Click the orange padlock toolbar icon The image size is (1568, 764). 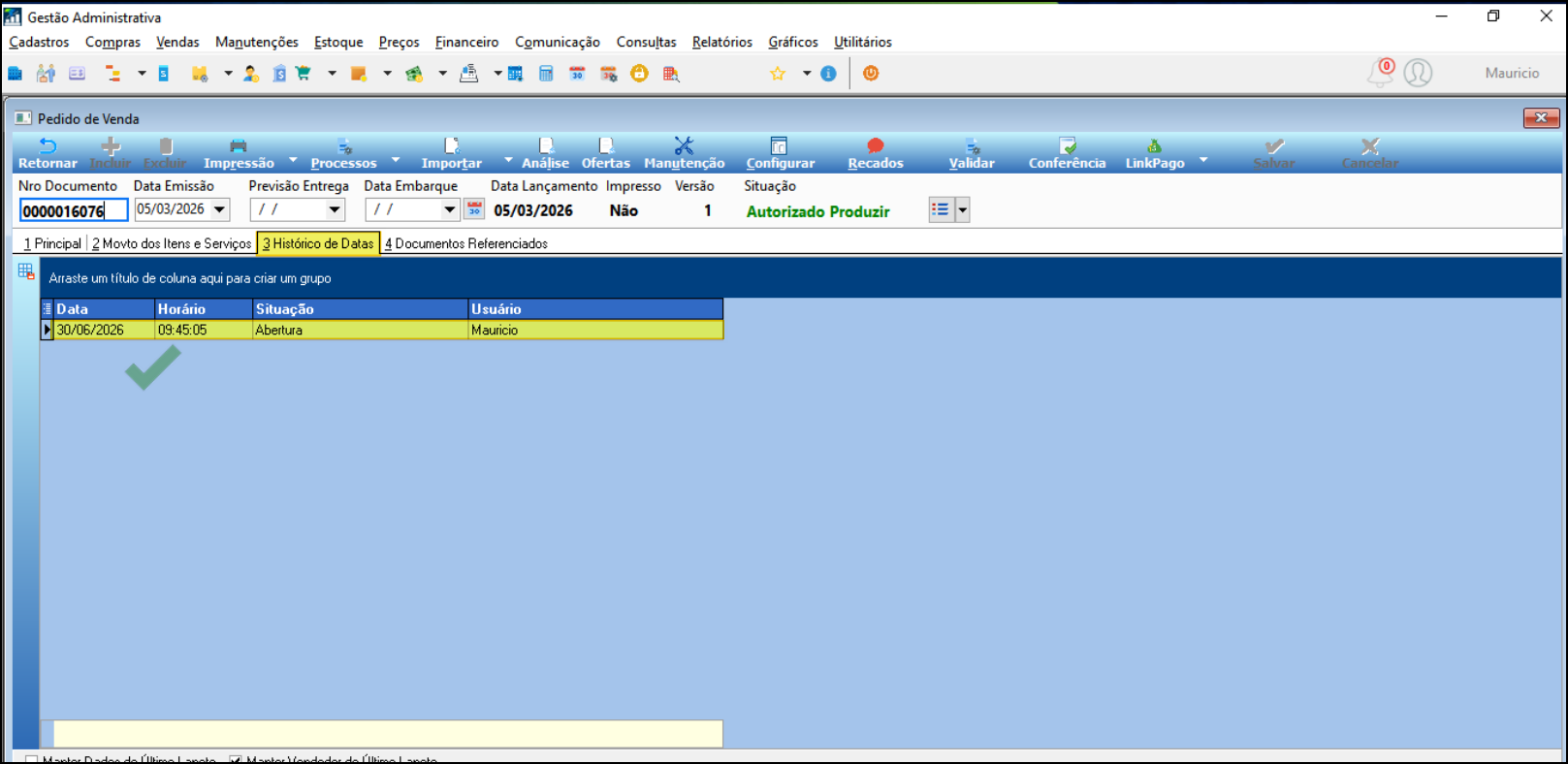[x=639, y=73]
